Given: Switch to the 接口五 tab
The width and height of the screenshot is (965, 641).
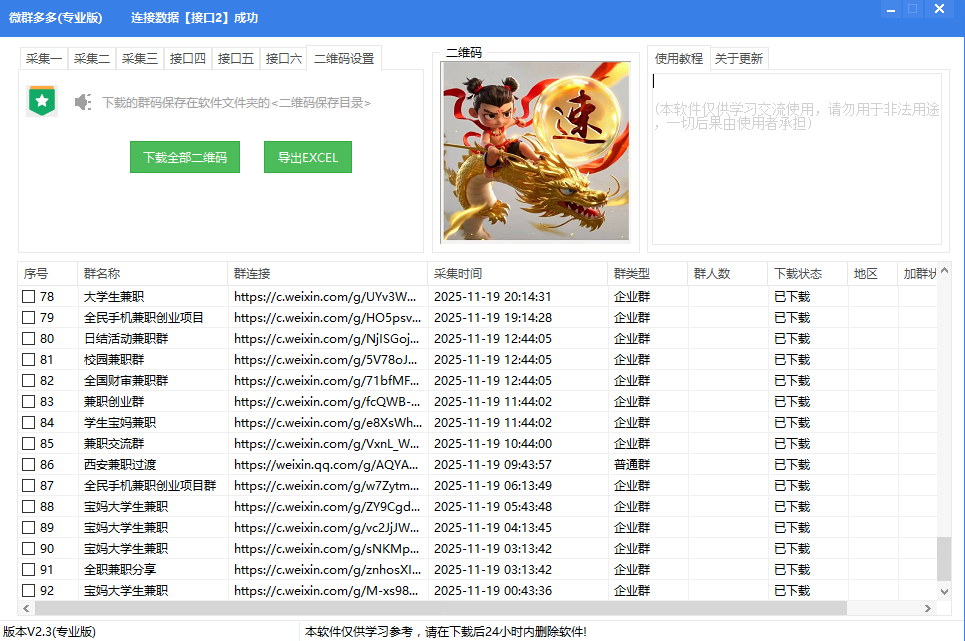Looking at the screenshot, I should tap(236, 58).
